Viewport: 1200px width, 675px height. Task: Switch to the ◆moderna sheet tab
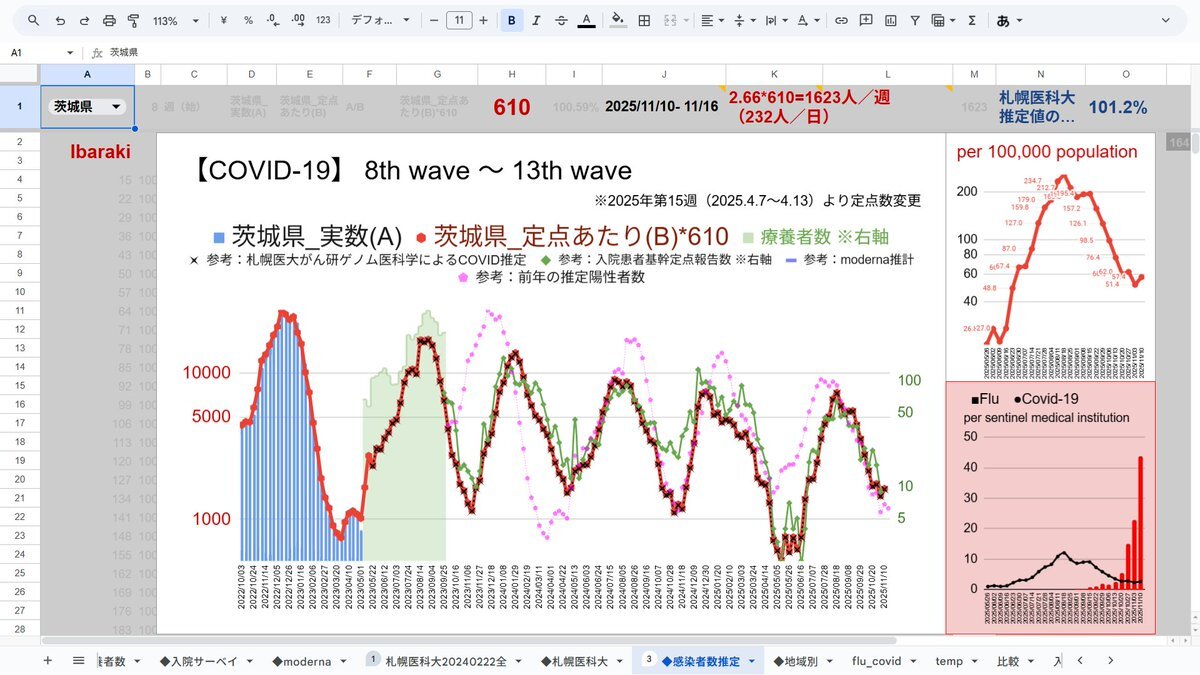coord(308,661)
